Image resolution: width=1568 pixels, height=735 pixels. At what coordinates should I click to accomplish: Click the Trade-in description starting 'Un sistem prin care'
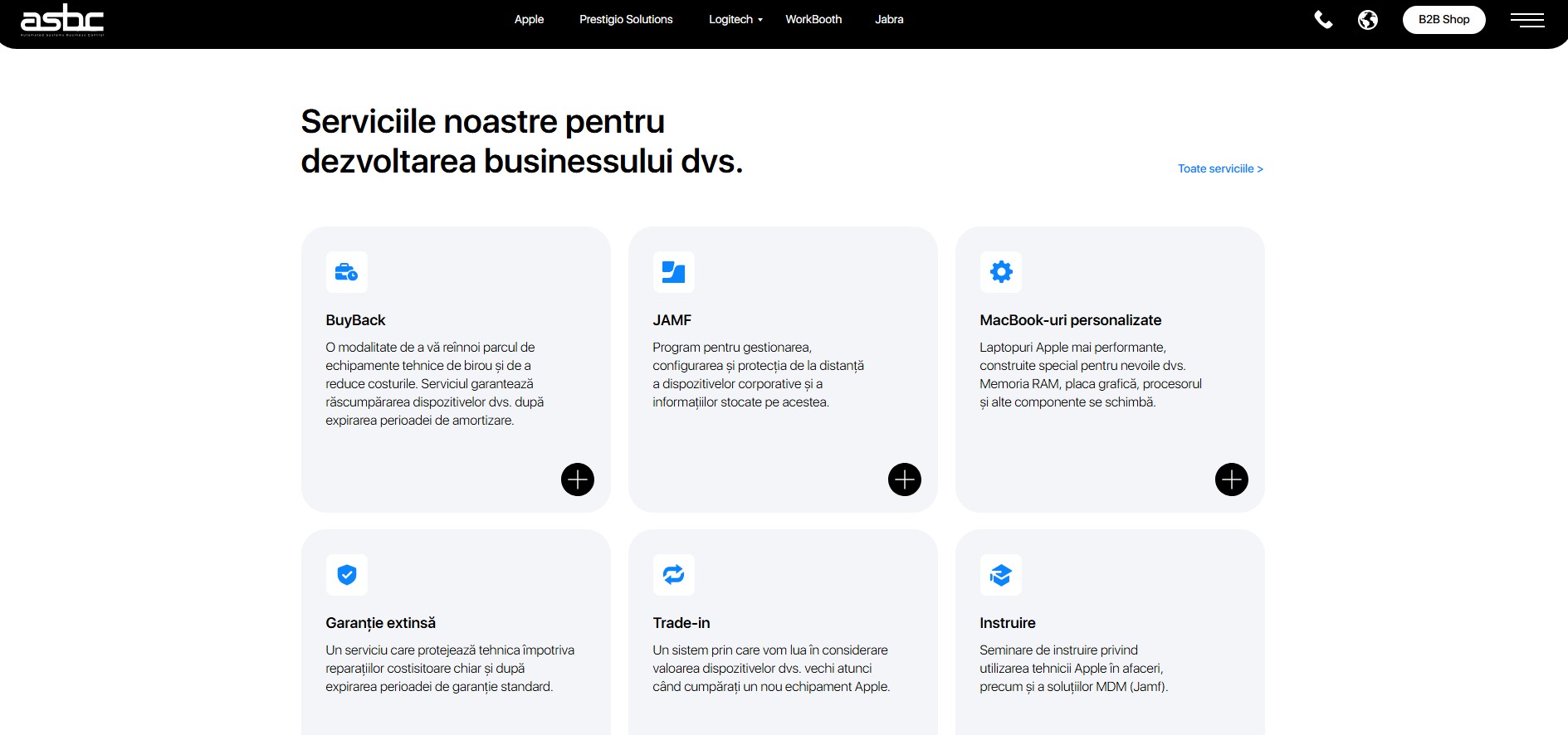point(771,669)
